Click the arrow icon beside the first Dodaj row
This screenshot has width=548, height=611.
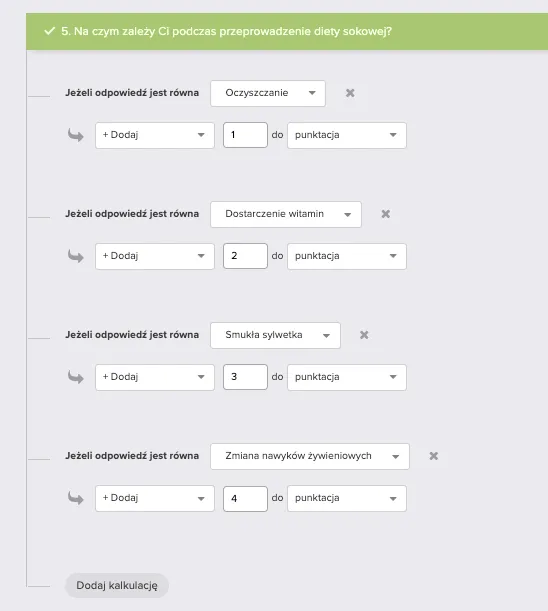click(76, 135)
